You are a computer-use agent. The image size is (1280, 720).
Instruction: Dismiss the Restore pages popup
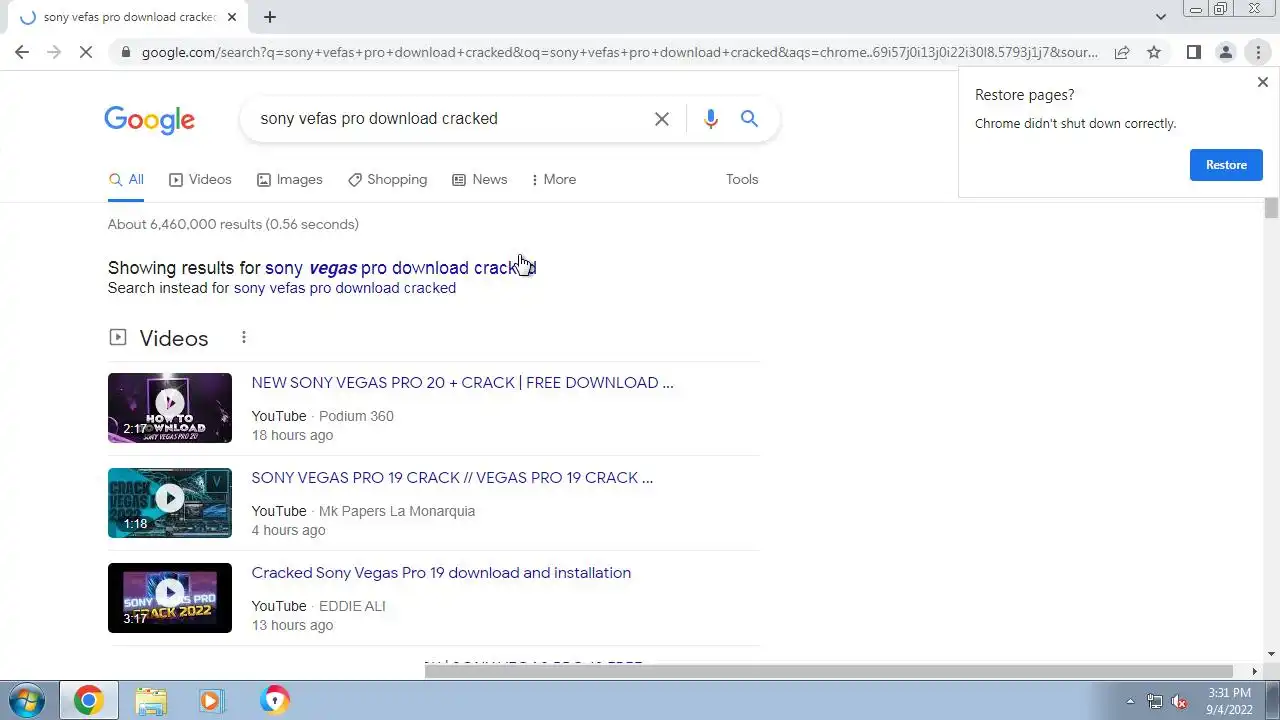tap(1262, 83)
